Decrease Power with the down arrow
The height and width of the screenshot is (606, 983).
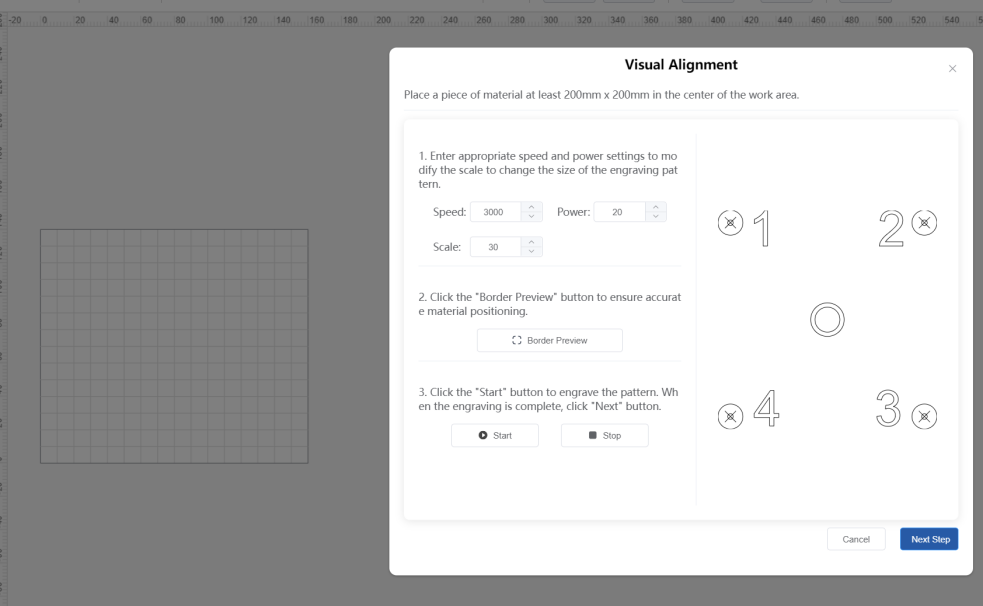click(x=655, y=217)
